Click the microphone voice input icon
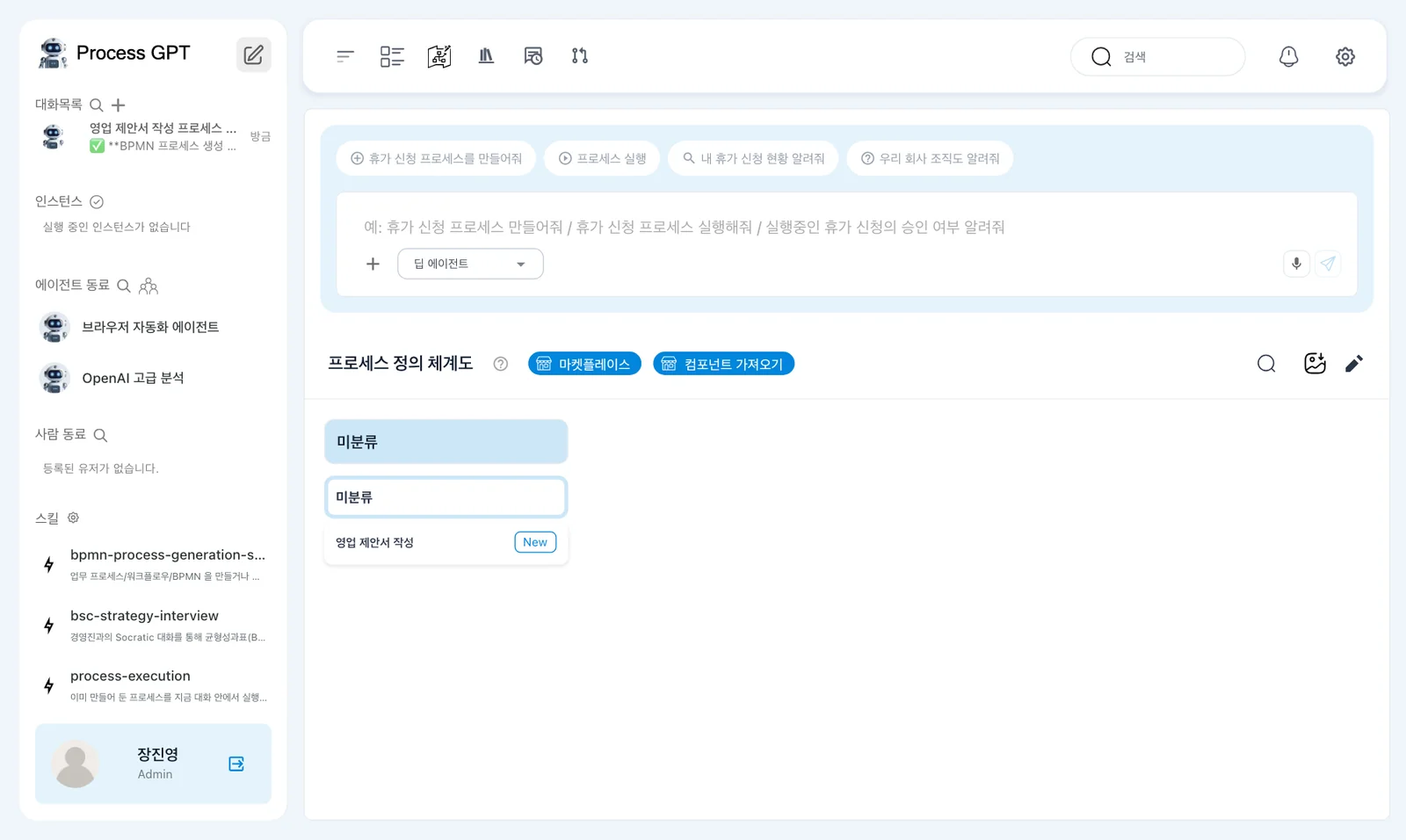The height and width of the screenshot is (840, 1406). (x=1296, y=264)
